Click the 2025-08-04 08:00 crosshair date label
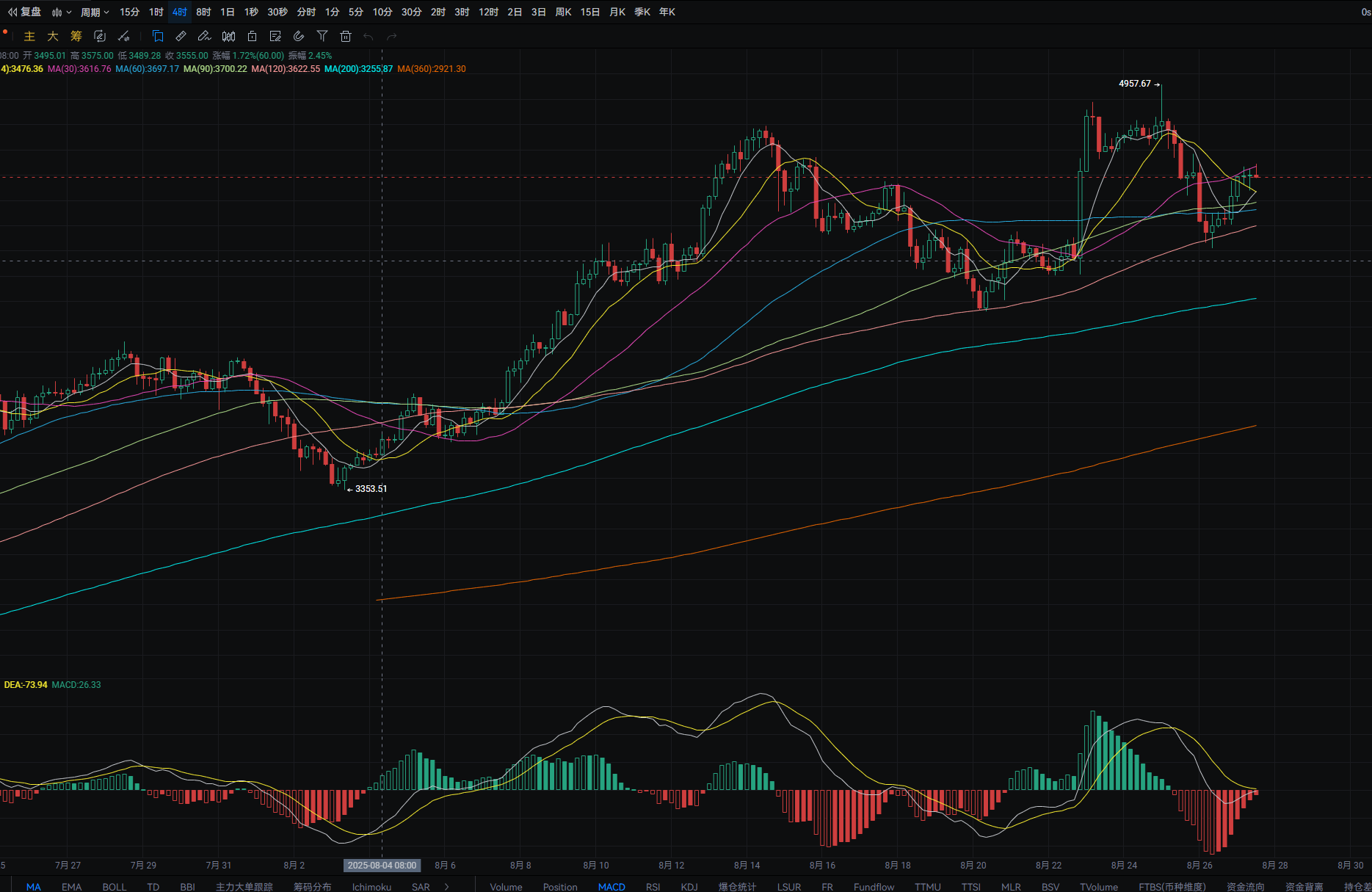This screenshot has height=892, width=1372. click(382, 866)
